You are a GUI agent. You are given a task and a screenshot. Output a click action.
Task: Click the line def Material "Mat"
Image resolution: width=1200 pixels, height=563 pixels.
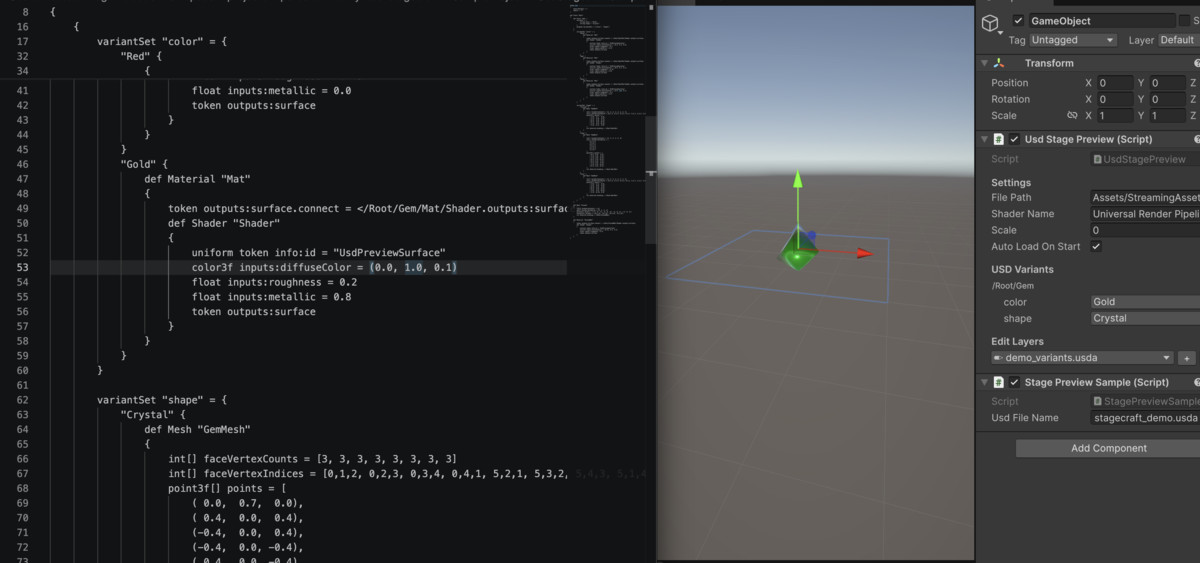tap(198, 178)
